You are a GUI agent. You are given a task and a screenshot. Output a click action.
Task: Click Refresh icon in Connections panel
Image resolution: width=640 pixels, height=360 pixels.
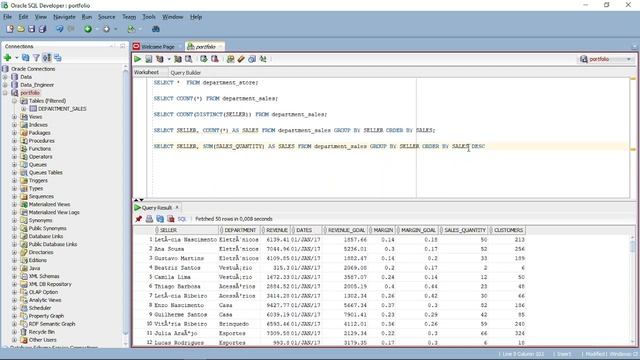pos(26,58)
